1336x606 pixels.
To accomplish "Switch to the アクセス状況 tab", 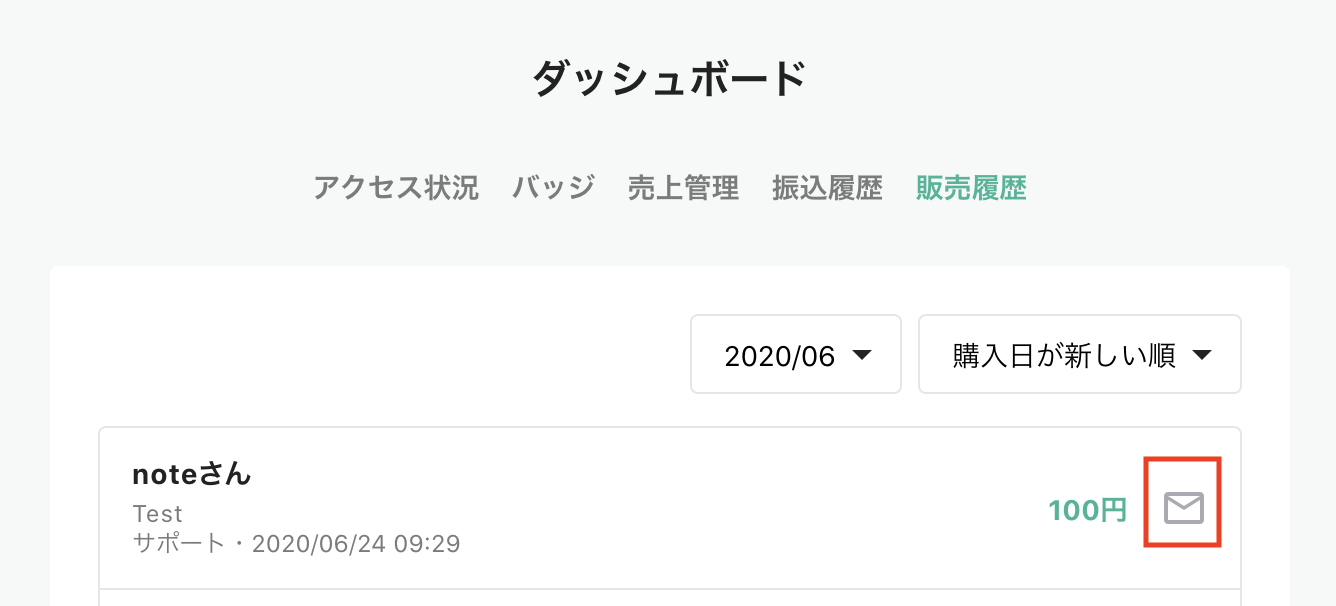I will (396, 188).
